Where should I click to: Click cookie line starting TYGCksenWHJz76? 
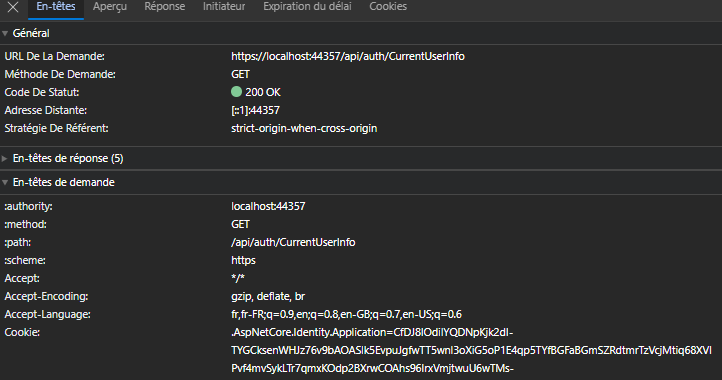472,350
